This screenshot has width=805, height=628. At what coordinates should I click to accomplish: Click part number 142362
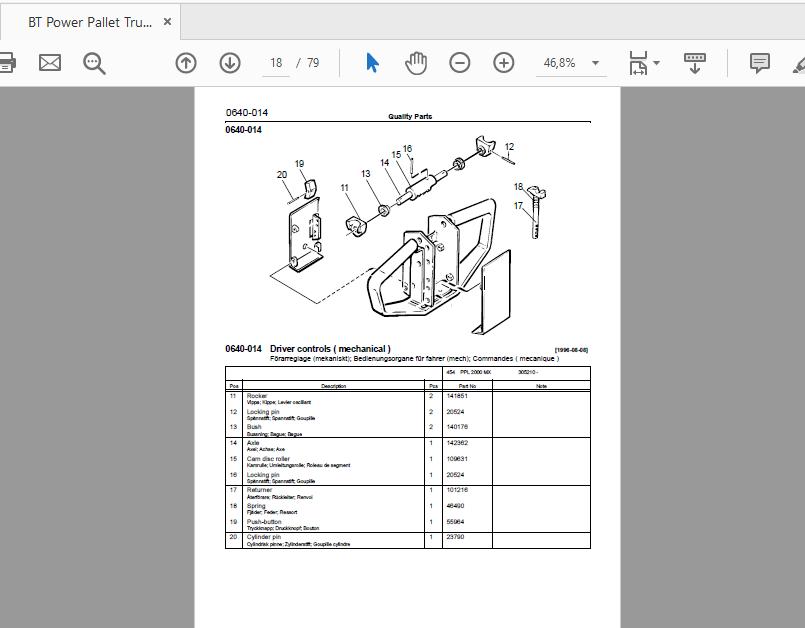(457, 443)
